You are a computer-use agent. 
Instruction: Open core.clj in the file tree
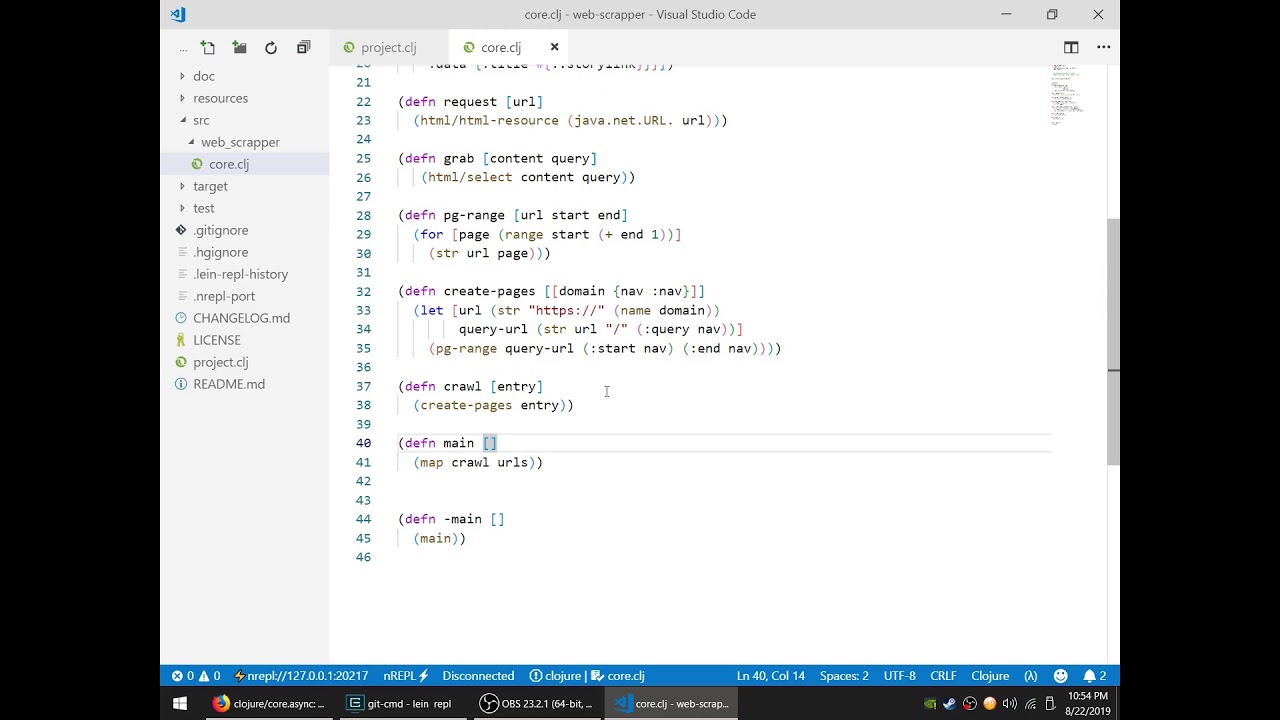229,164
